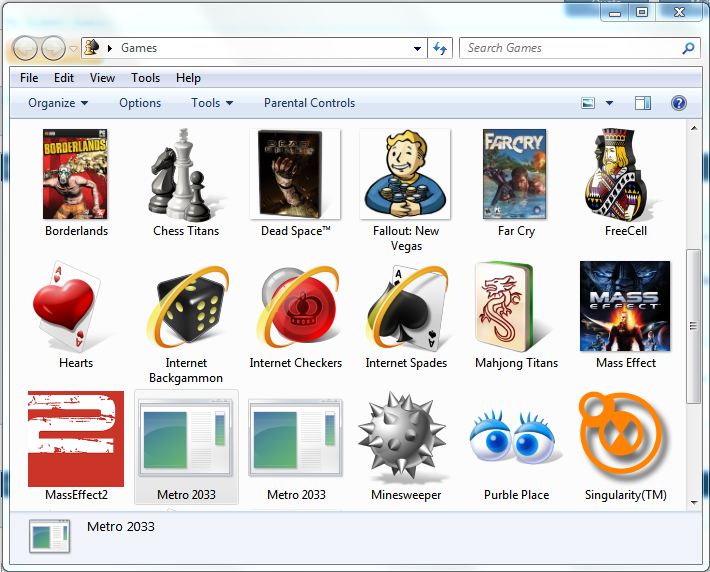This screenshot has height=572, width=710.
Task: Click the refresh button beside address bar
Action: coord(440,48)
